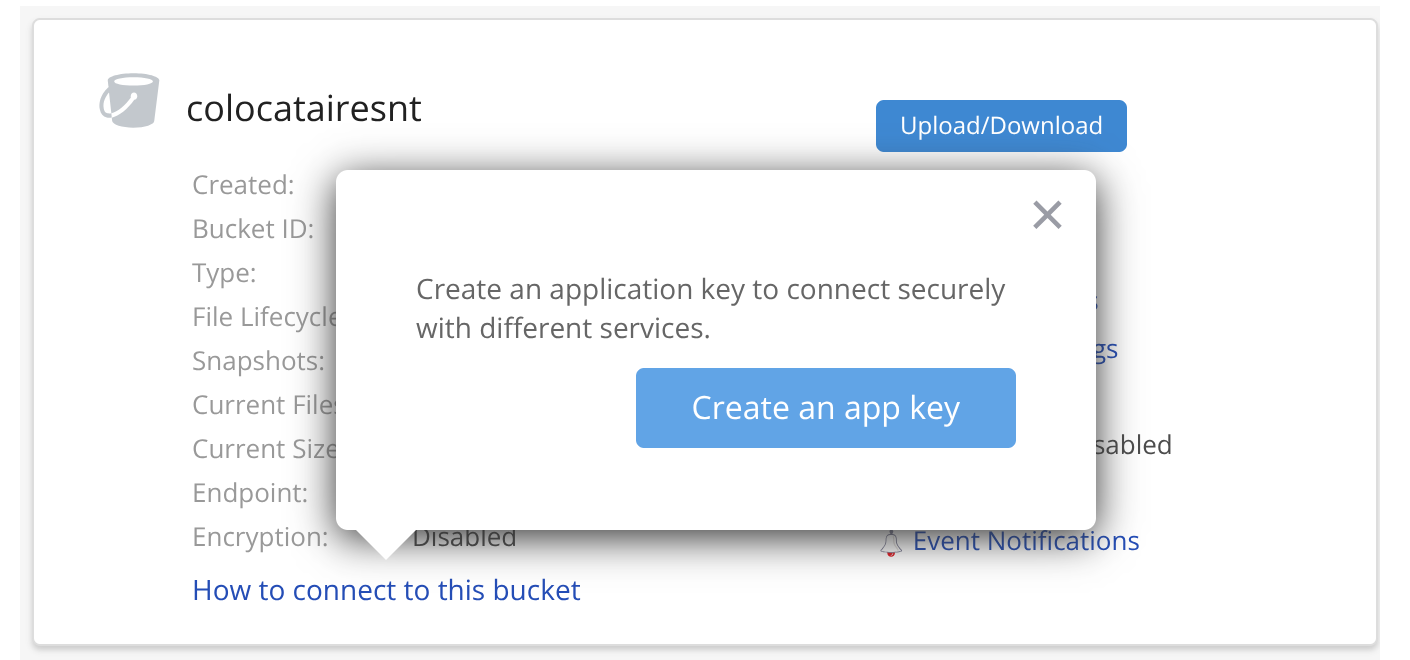Select the Bucket ID label
Image resolution: width=1410 pixels, height=660 pixels.
[252, 229]
